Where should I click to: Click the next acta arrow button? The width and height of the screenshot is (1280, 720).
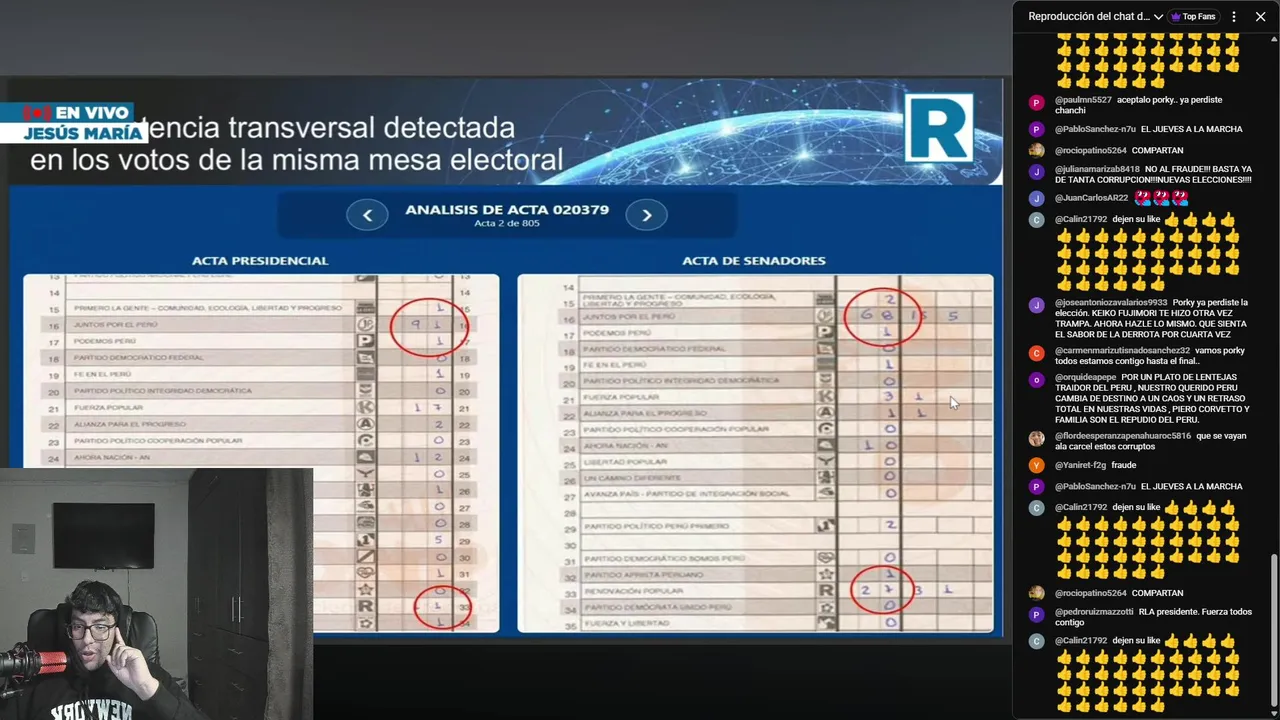pos(646,214)
